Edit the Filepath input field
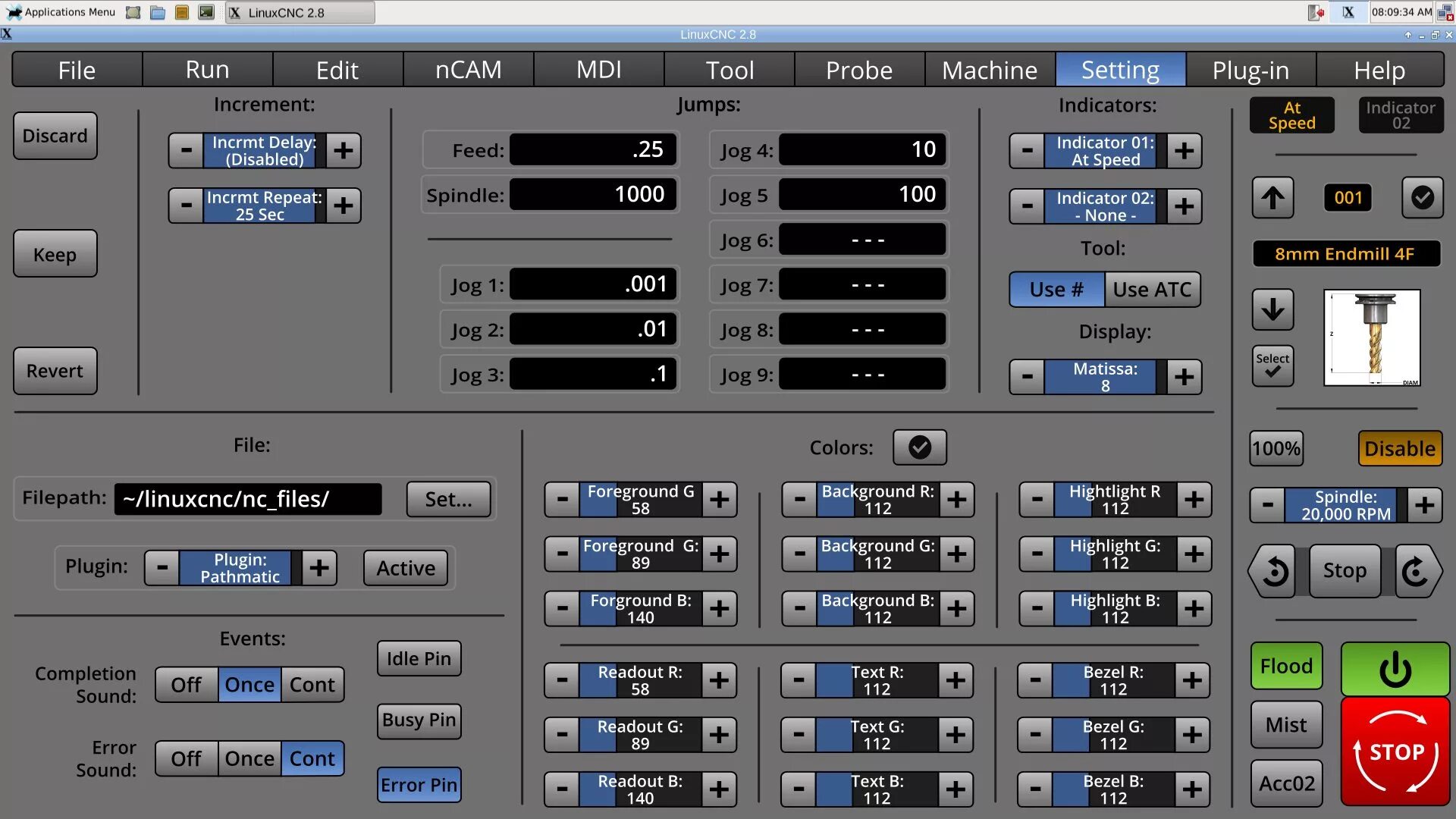This screenshot has height=819, width=1456. [x=248, y=499]
